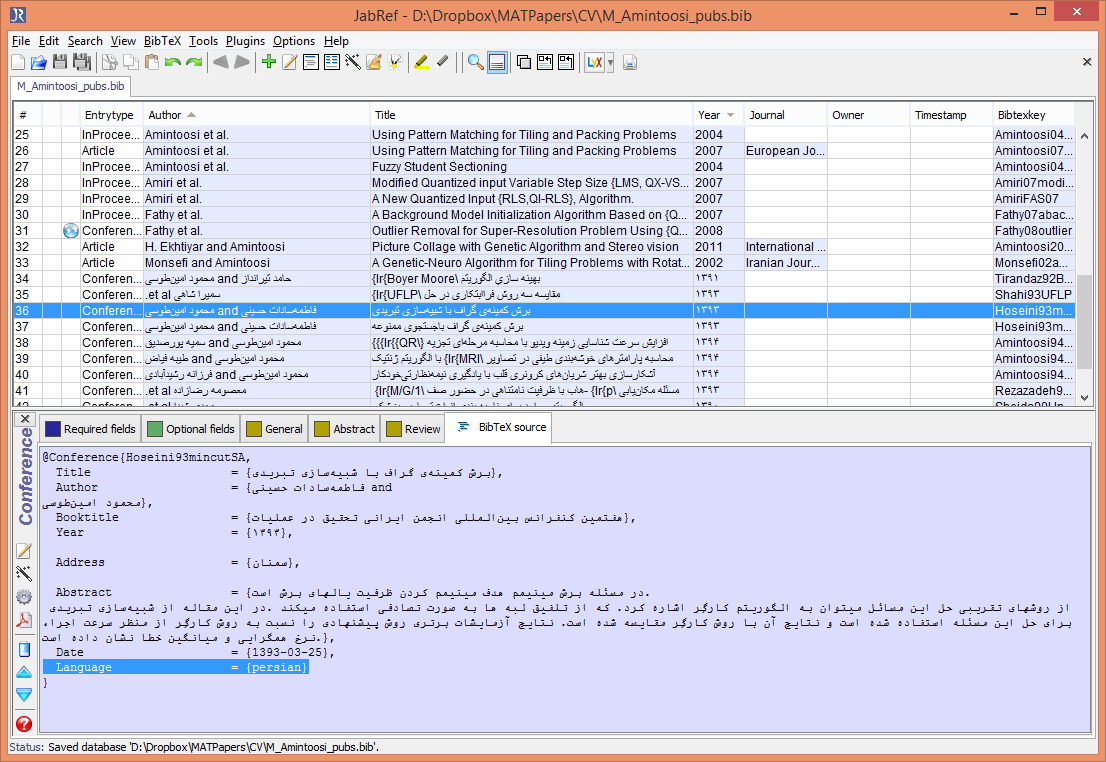Click the table scrollbar down arrow
The width and height of the screenshot is (1106, 762).
1084,398
